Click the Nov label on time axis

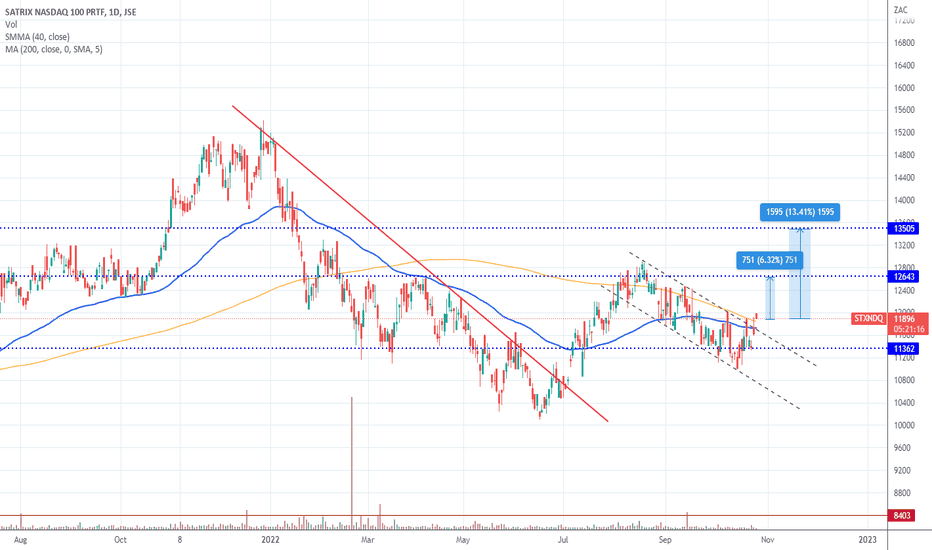pos(767,540)
